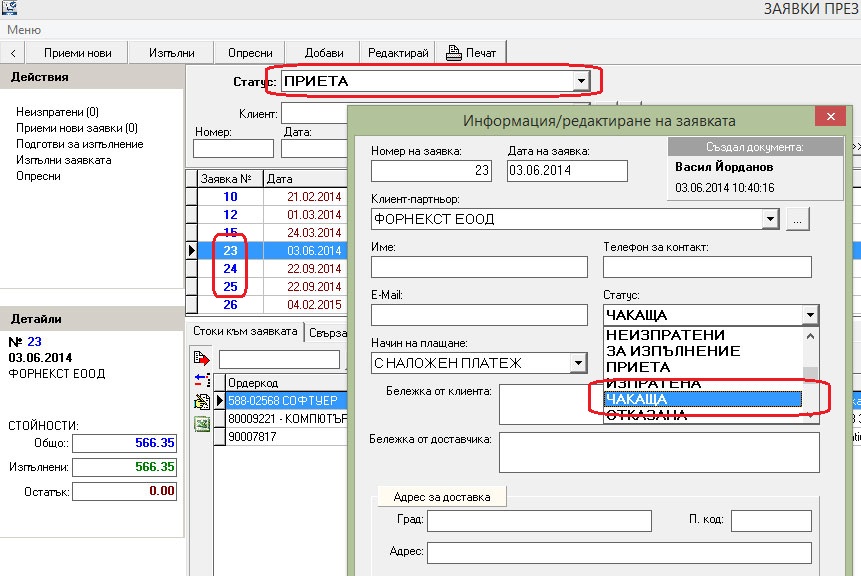Switch to Стоки към заявката tab
Viewport: 861px width, 576px height.
(245, 331)
